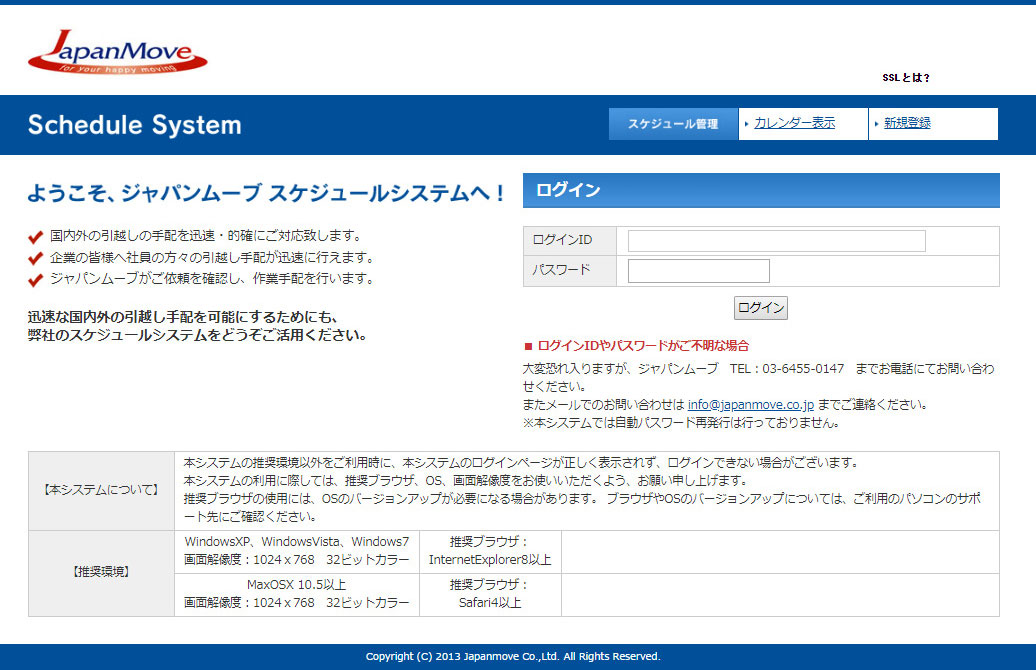Click the MaxOSX 10.5以上 cell
1036x670 pixels.
point(297,594)
